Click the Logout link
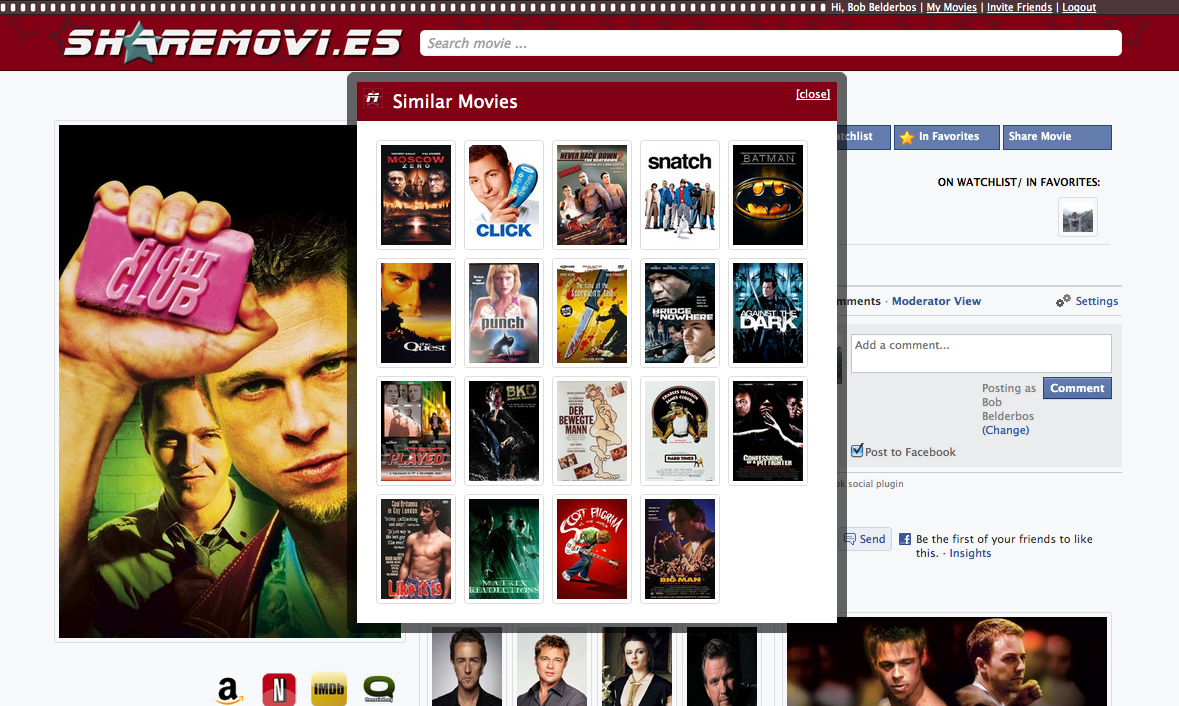 pos(1079,8)
